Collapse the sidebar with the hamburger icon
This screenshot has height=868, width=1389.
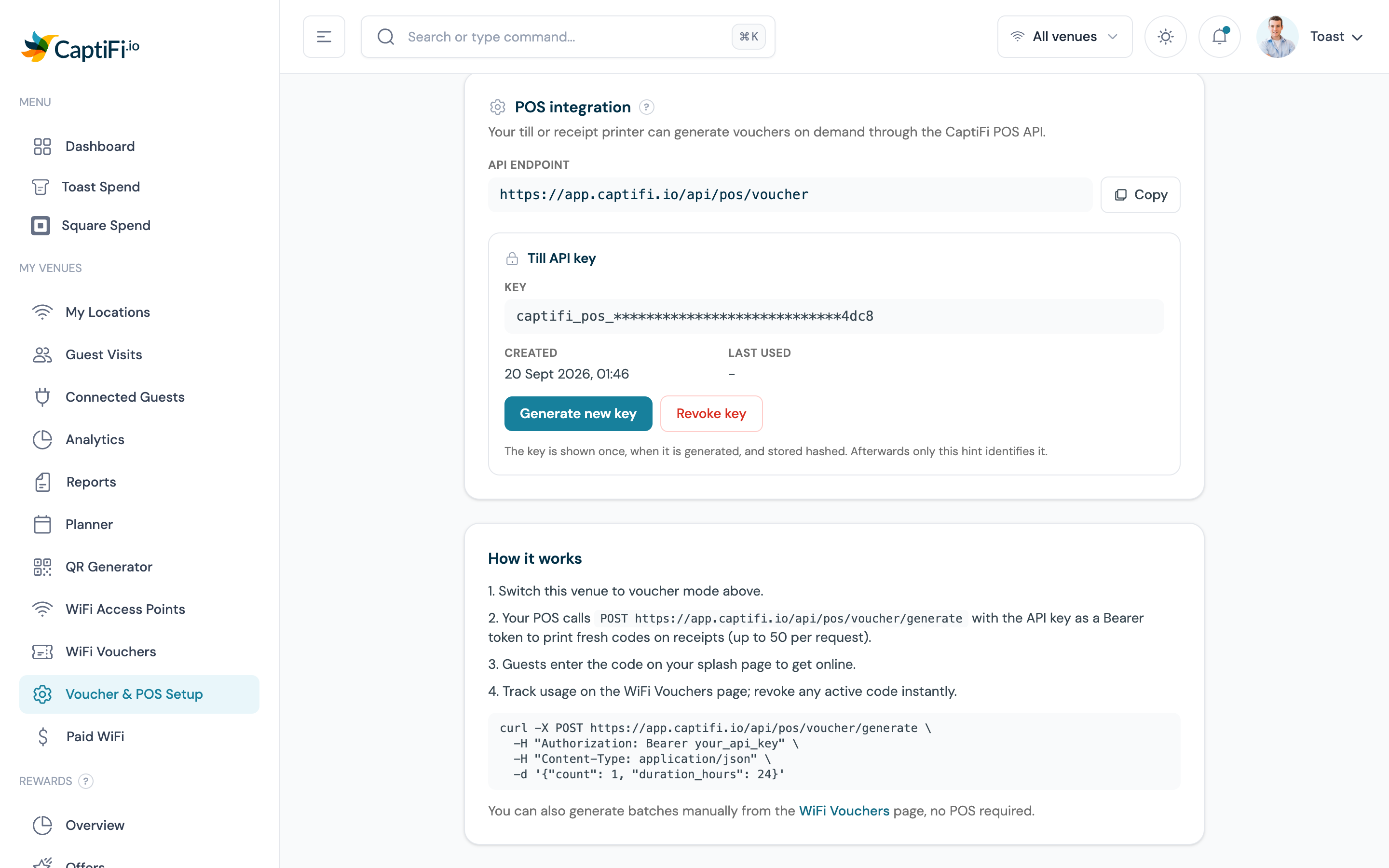point(324,37)
